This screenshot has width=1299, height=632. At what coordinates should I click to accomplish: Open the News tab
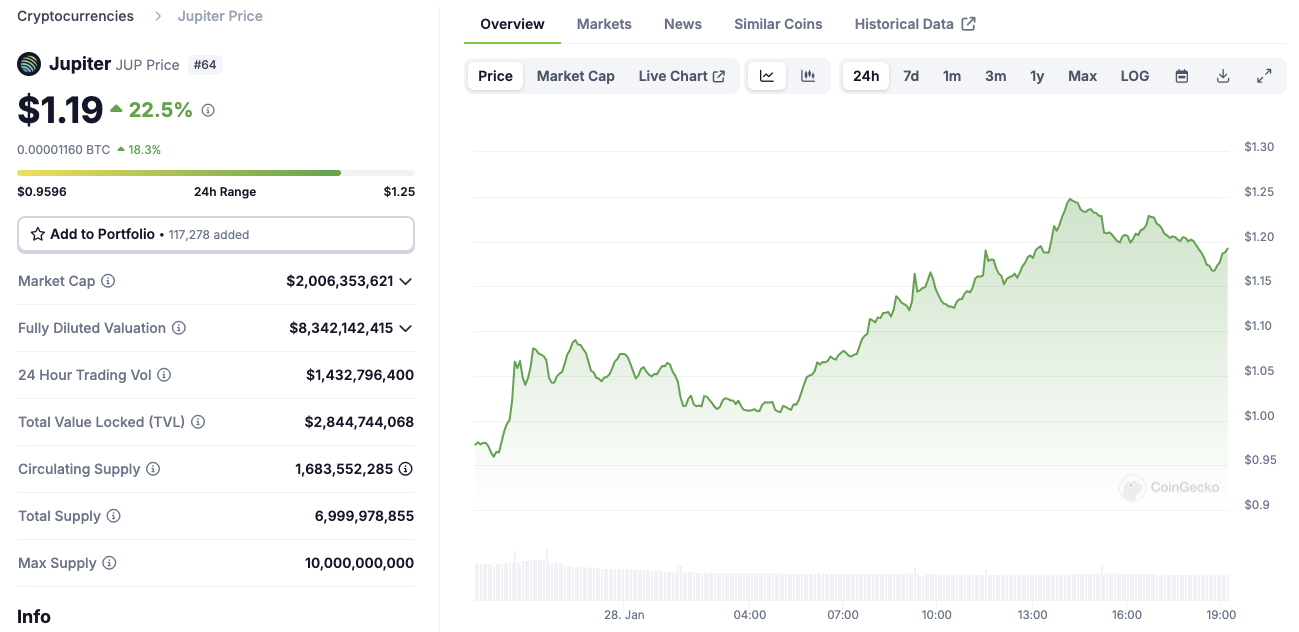[683, 24]
